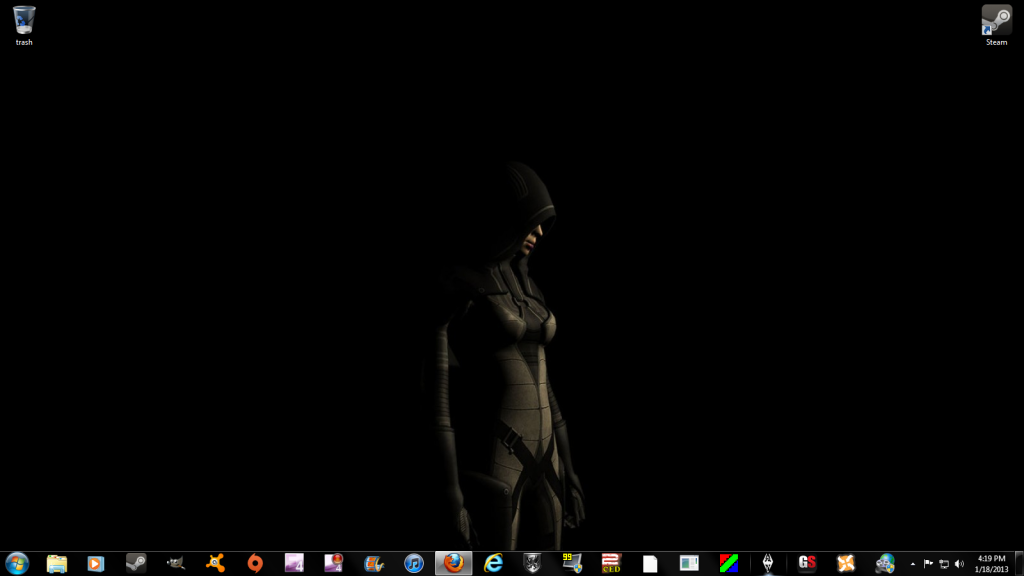Viewport: 1024px width, 576px height.
Task: Open the network status tray icon
Action: click(943, 564)
